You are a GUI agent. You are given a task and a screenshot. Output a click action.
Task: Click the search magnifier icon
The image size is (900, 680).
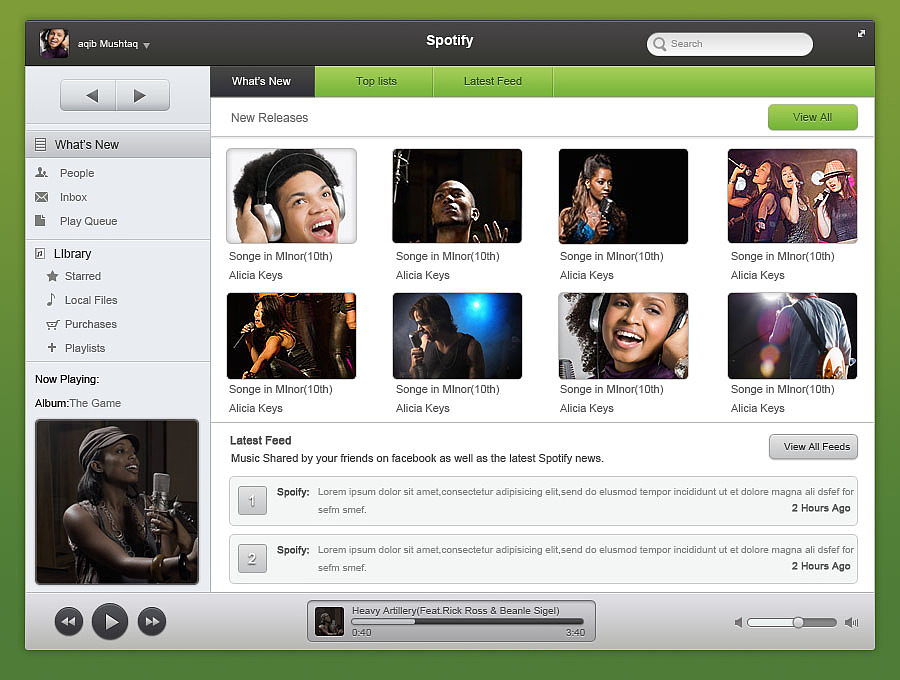coord(660,44)
